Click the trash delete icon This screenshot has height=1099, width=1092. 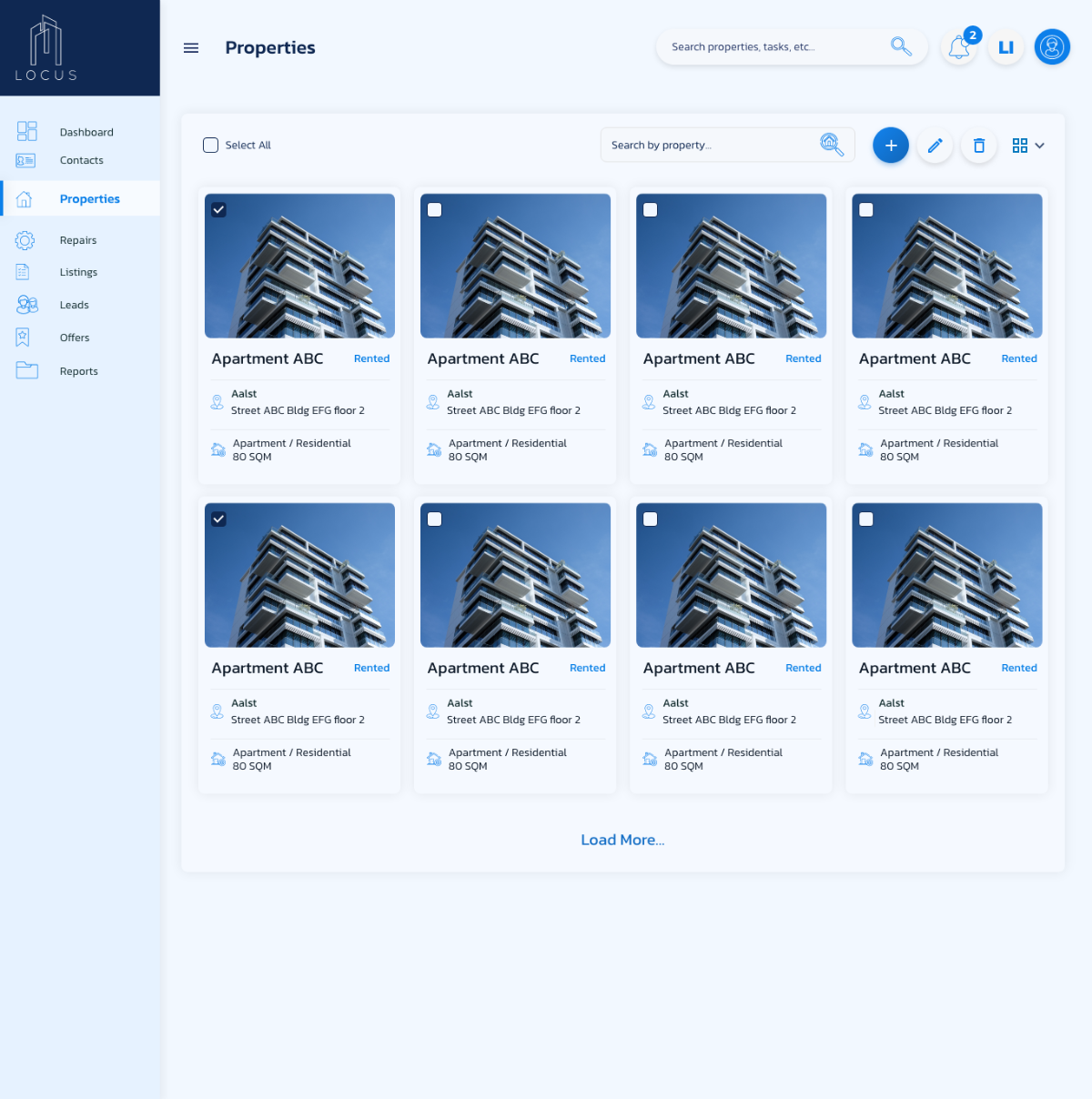[x=979, y=146]
